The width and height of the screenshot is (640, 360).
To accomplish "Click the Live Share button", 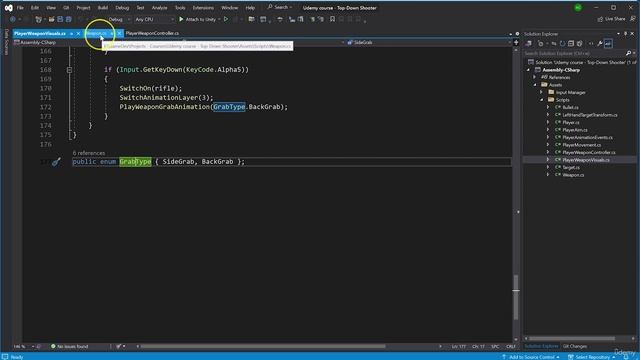I will (x=611, y=19).
